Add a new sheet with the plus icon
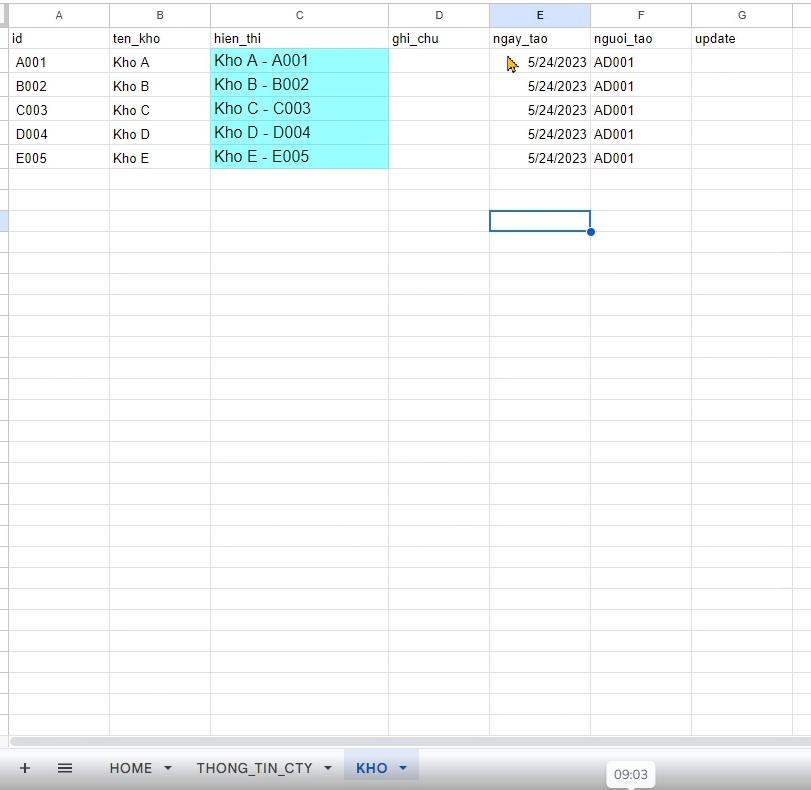 pos(25,768)
